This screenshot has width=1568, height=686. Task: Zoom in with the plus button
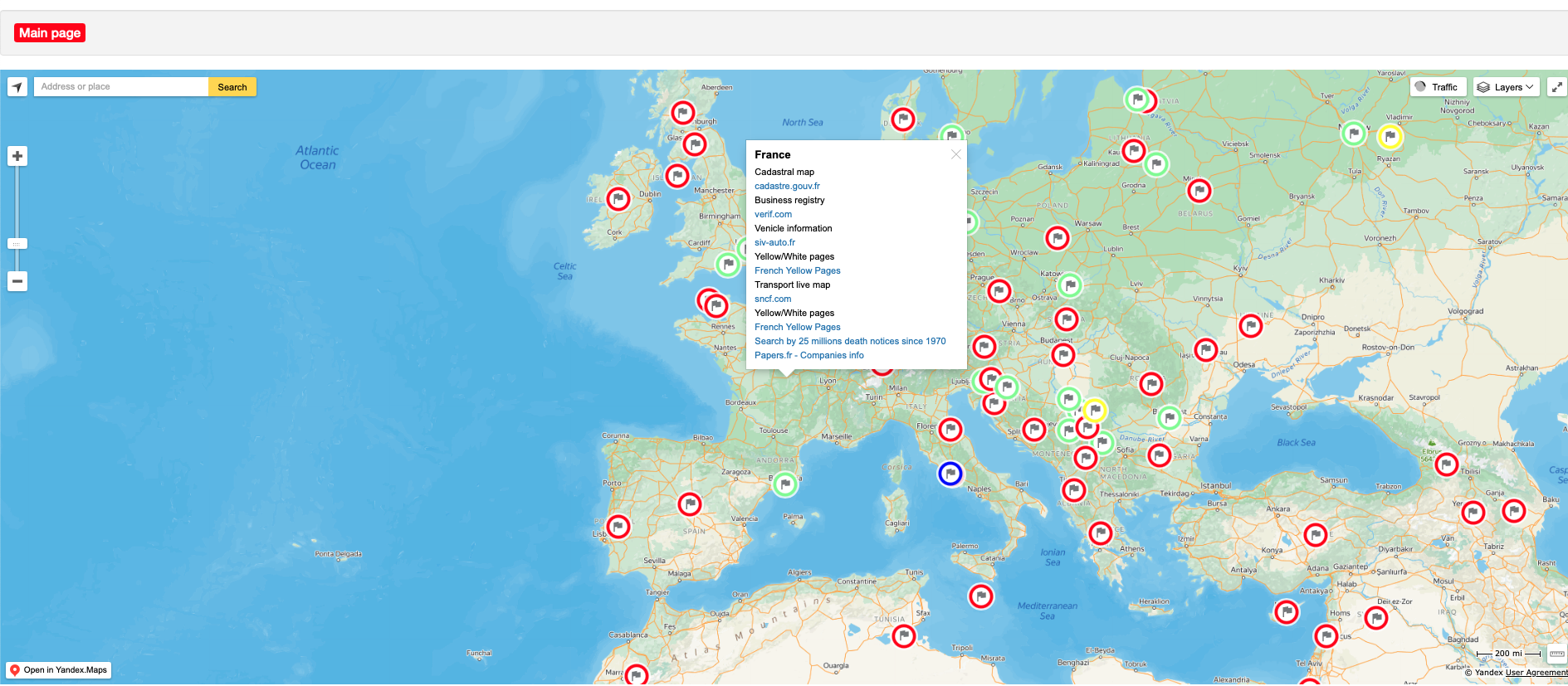coord(17,156)
